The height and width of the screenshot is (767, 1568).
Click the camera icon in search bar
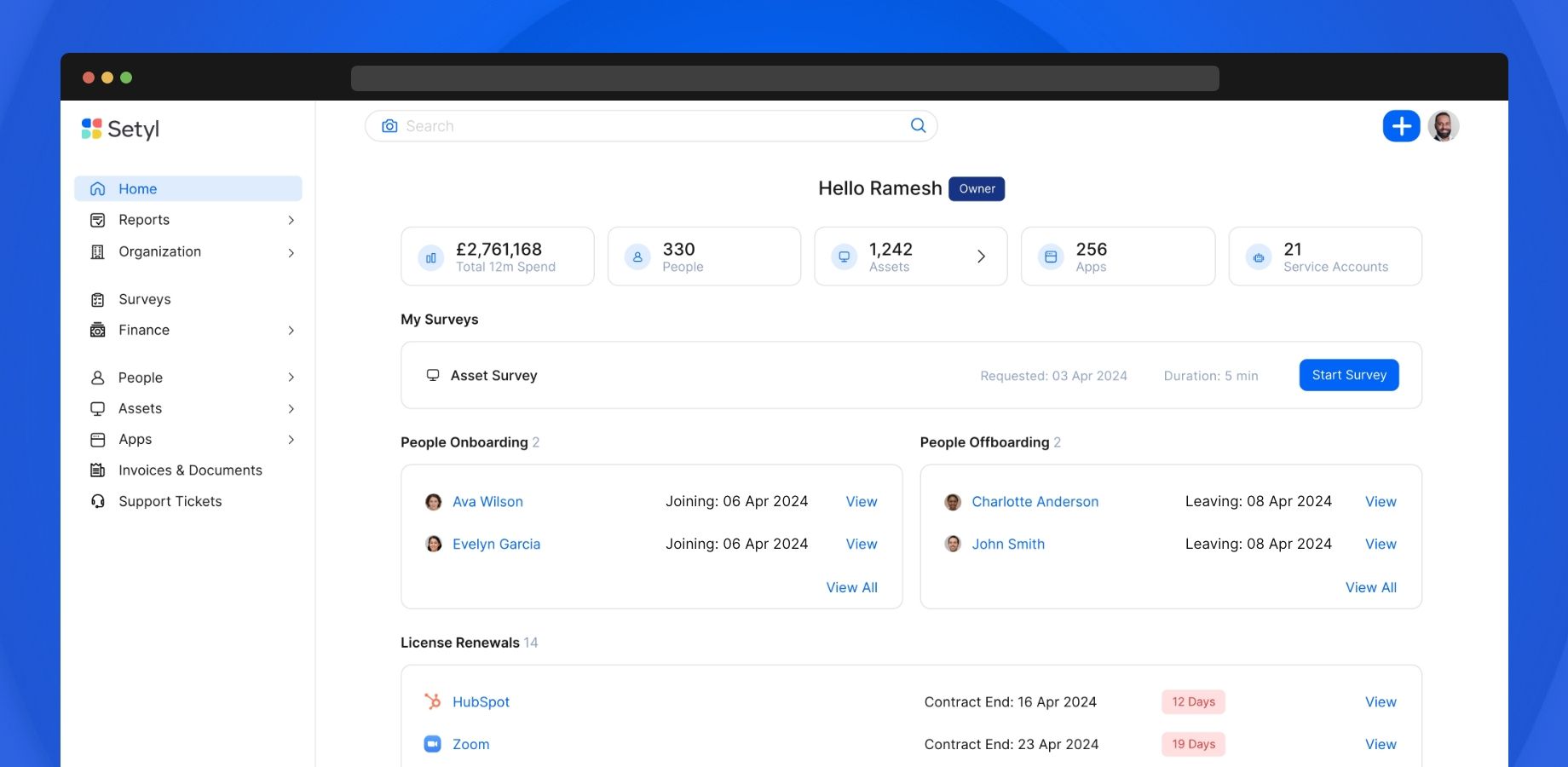point(389,125)
